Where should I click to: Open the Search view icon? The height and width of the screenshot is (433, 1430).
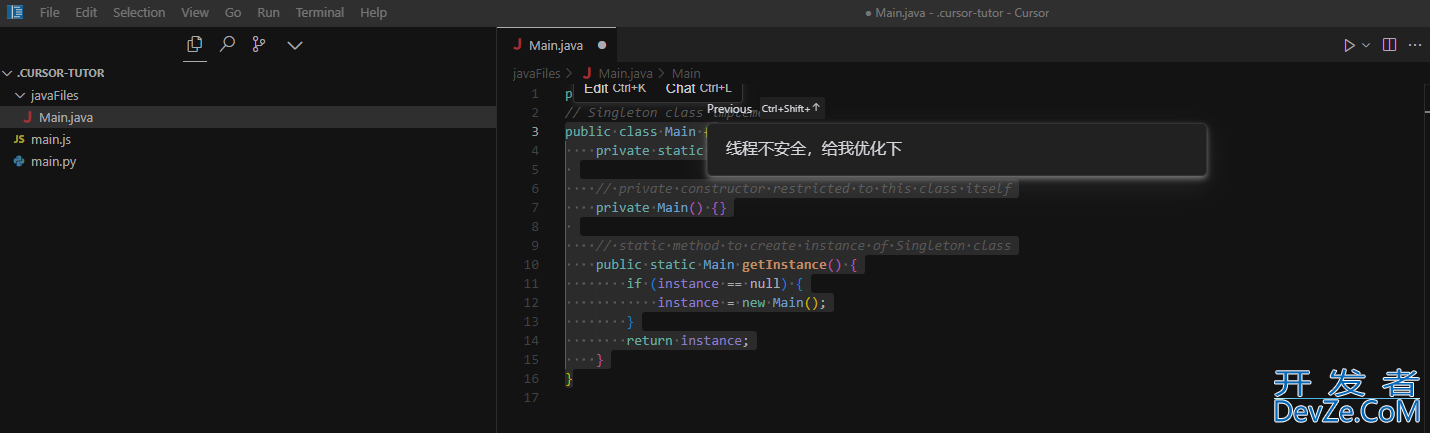pos(227,44)
